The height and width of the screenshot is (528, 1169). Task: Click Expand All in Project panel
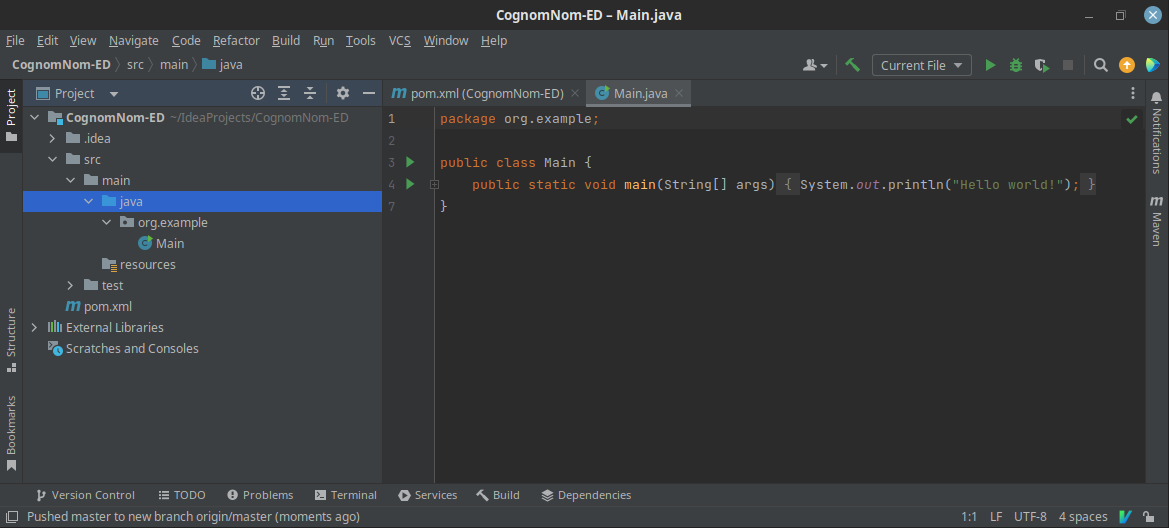(284, 93)
